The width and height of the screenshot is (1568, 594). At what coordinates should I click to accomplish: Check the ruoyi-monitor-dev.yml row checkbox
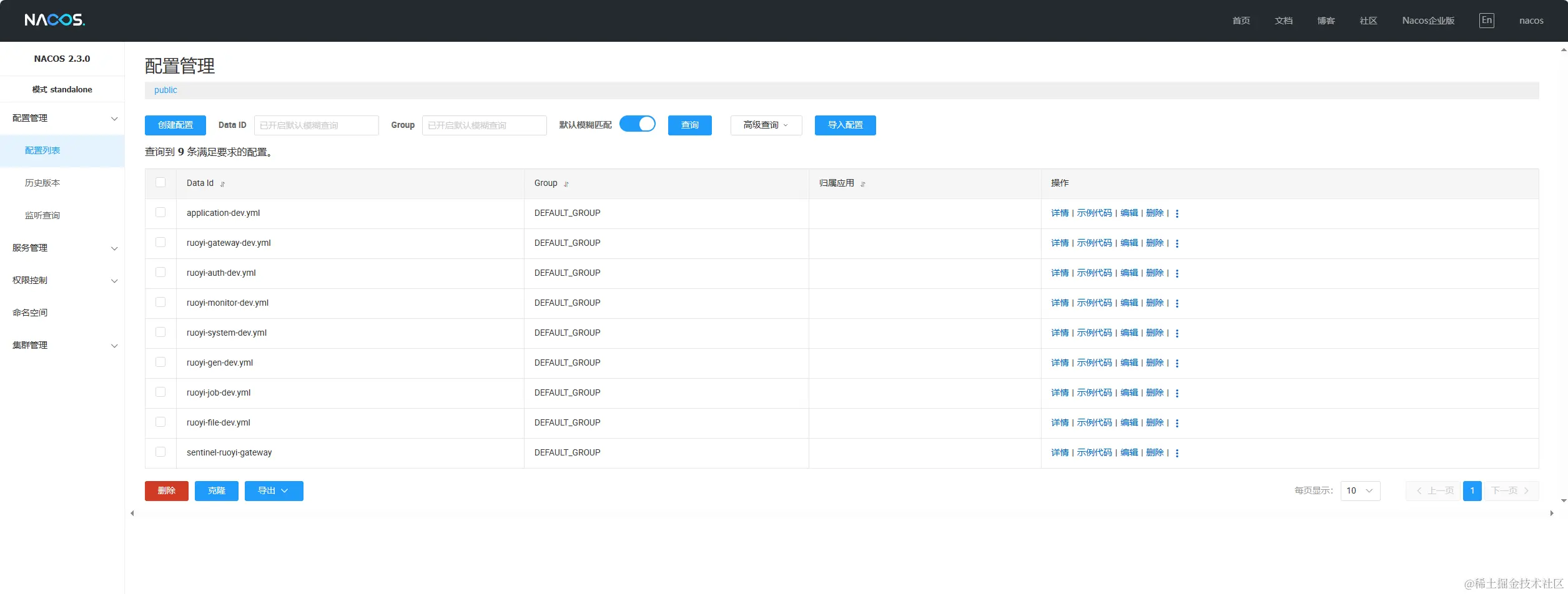click(x=160, y=302)
